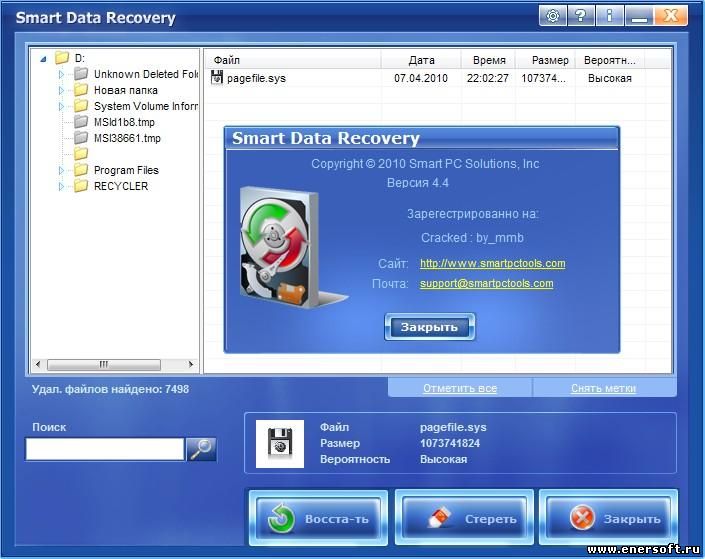Viewport: 705px width, 559px height.
Task: Click the Новая папка folder icon
Action: 81,89
